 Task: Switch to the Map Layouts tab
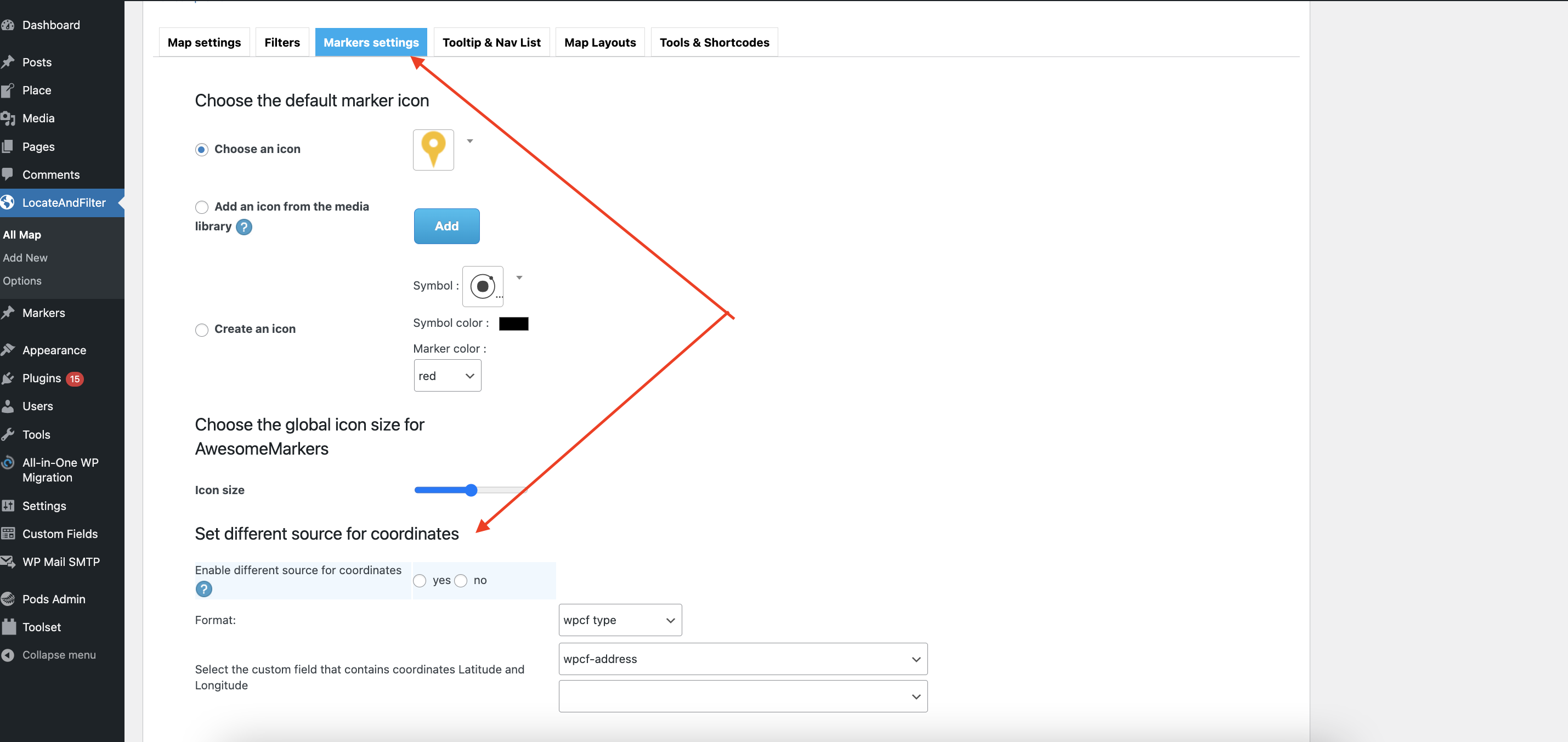[x=599, y=43]
